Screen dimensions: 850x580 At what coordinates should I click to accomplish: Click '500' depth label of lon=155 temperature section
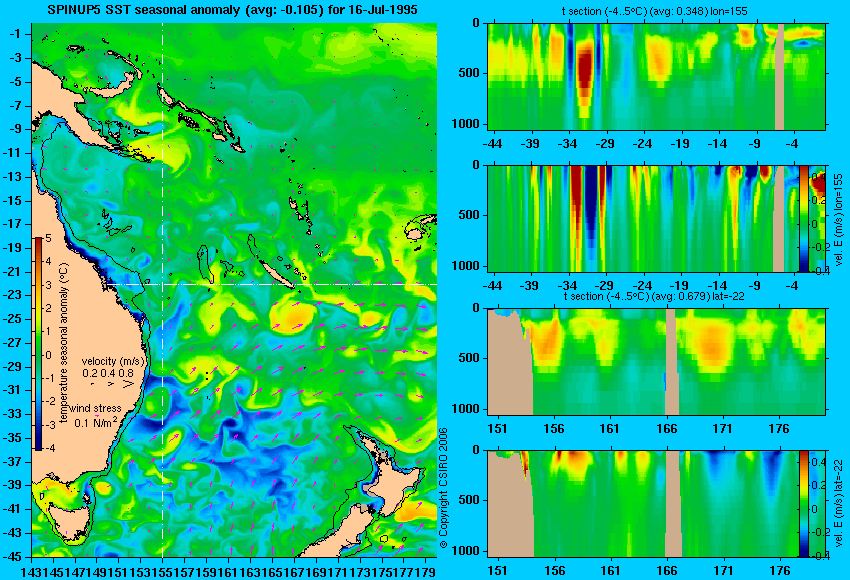pyautogui.click(x=469, y=73)
